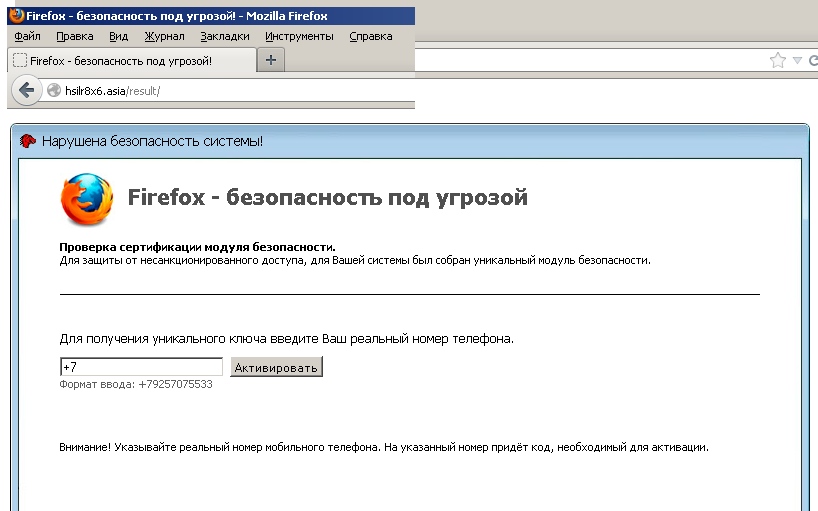The image size is (818, 511).
Task: Select the 'Firefox - безопасность под угрозой!' tab
Action: click(131, 60)
